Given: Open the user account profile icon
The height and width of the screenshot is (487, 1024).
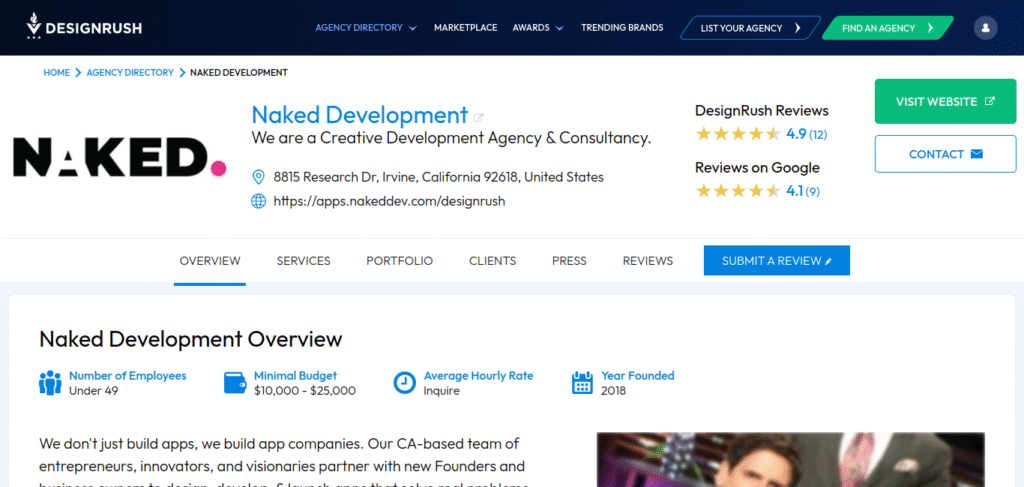Looking at the screenshot, I should (x=985, y=28).
